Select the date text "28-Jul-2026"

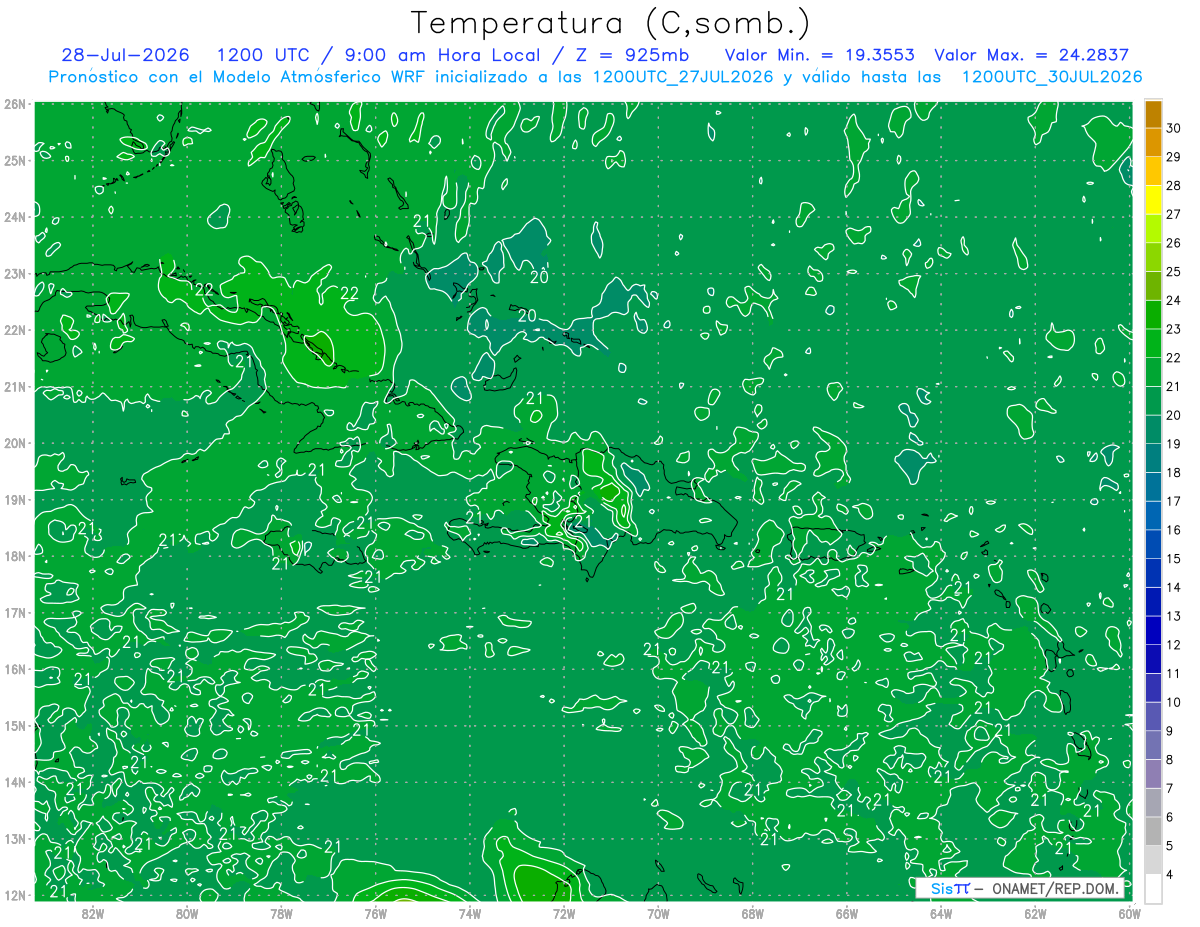point(127,55)
